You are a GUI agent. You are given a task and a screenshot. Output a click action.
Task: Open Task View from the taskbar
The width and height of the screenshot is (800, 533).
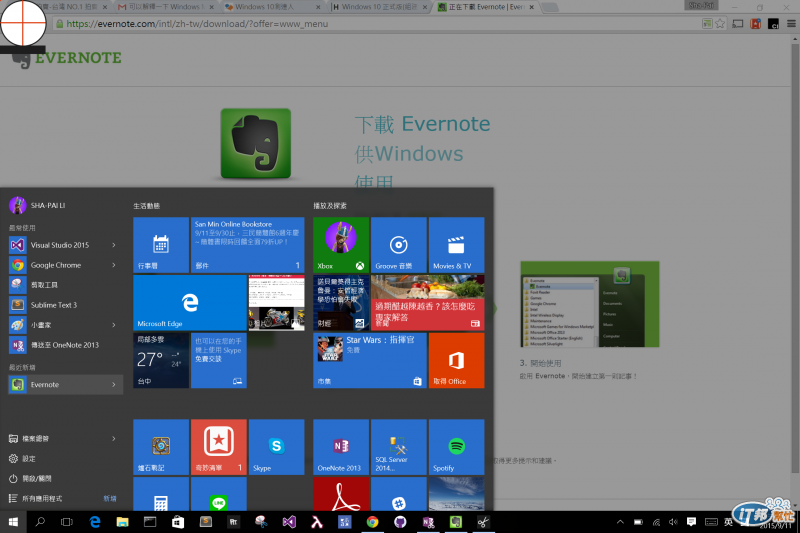67,522
